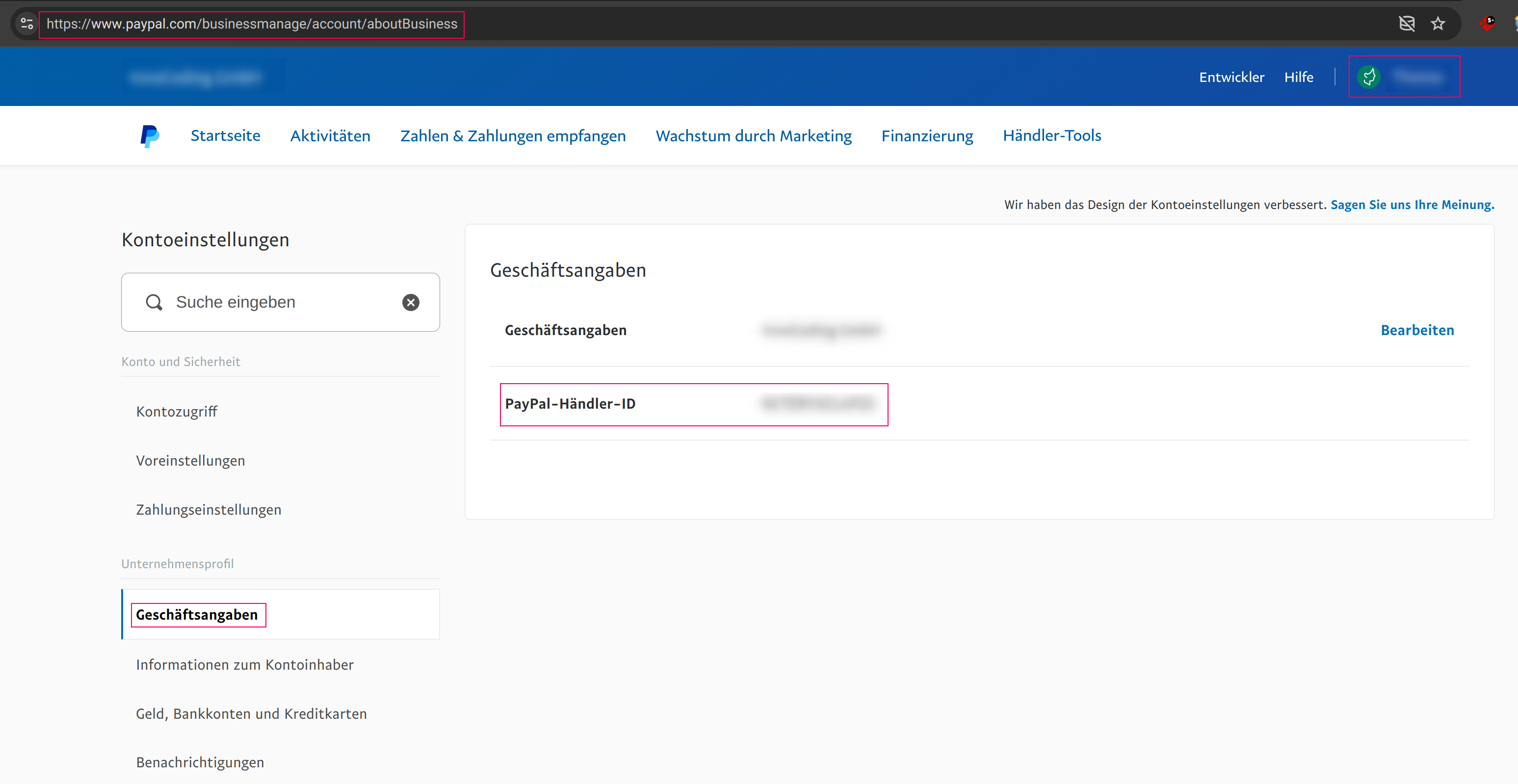Select Benachrichtigungen in sidebar
This screenshot has width=1518, height=784.
[x=200, y=762]
